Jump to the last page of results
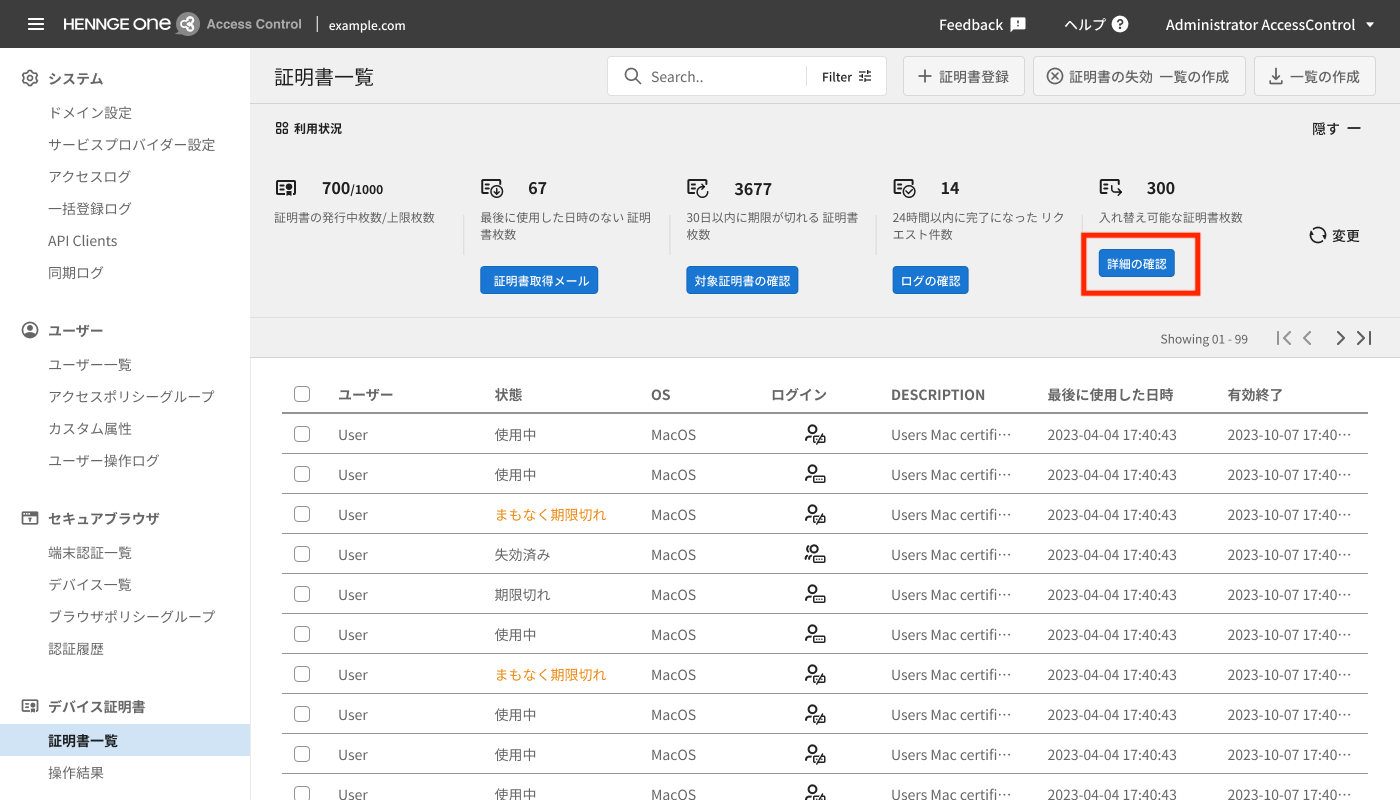The width and height of the screenshot is (1400, 800). coord(1364,338)
